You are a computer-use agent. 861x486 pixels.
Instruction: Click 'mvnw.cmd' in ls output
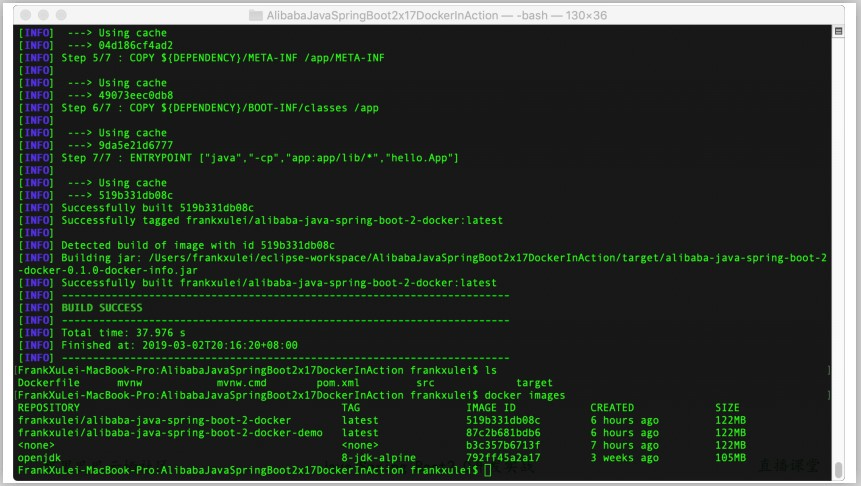242,383
